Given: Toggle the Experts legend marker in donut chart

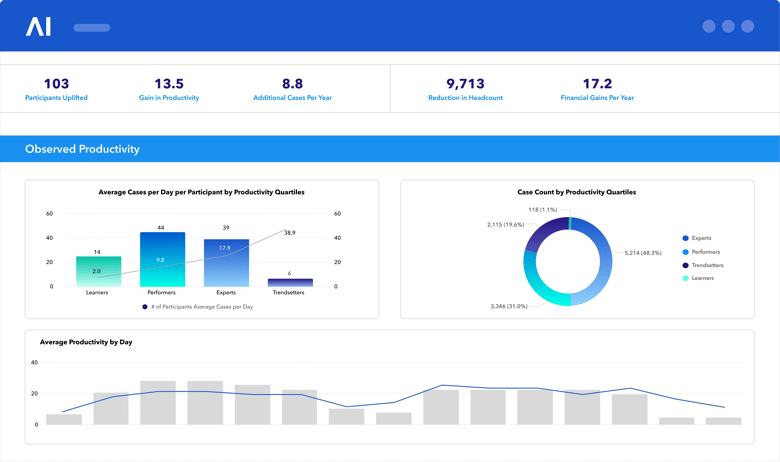Looking at the screenshot, I should click(x=685, y=238).
